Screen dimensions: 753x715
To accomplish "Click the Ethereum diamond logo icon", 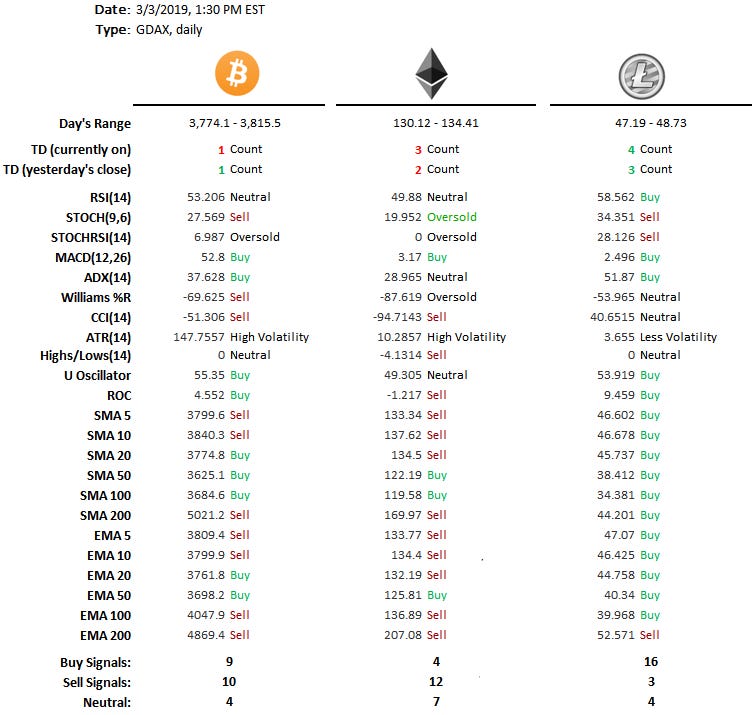I will point(431,74).
